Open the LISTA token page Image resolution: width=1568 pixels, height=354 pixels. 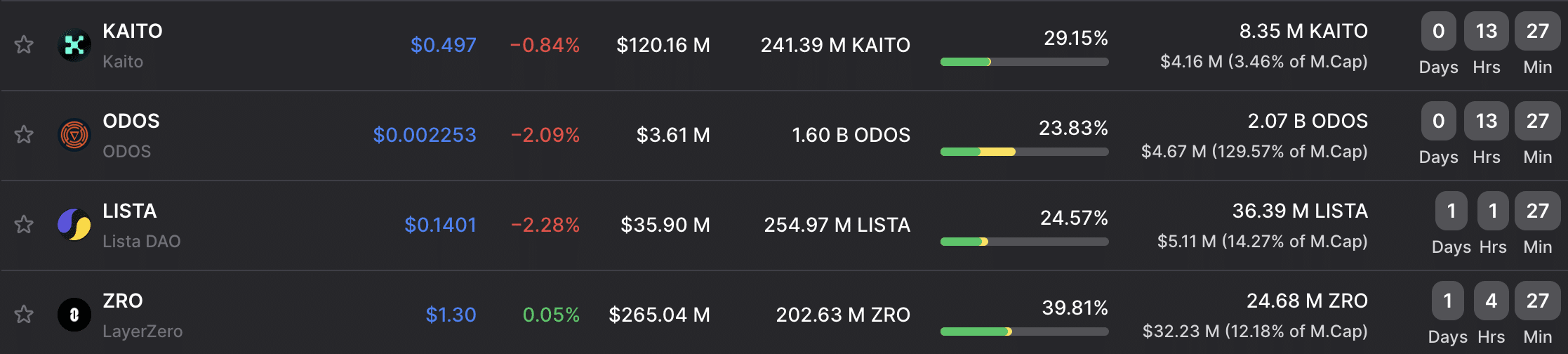pos(130,211)
